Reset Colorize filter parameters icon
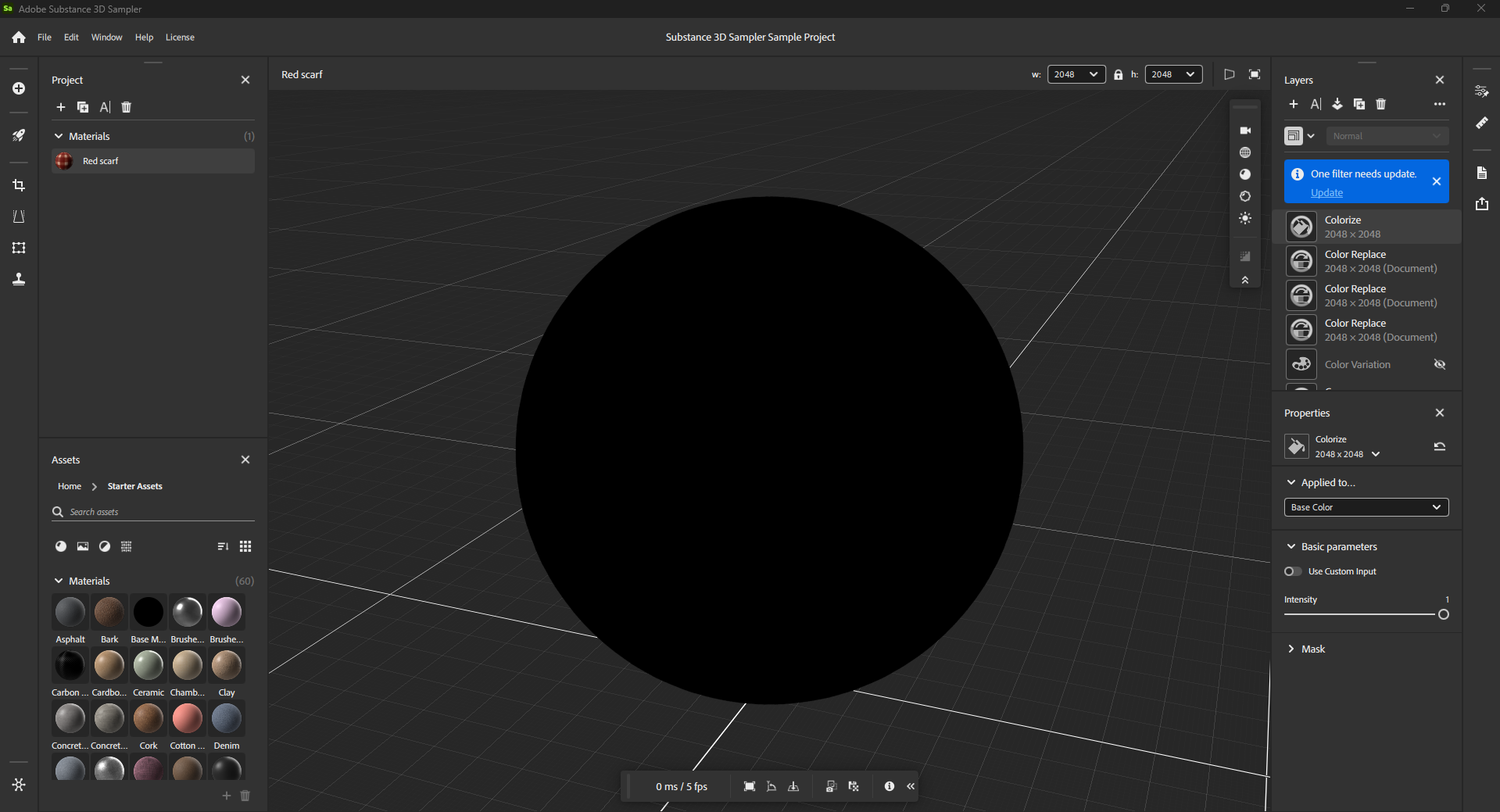This screenshot has width=1500, height=812. tap(1440, 446)
